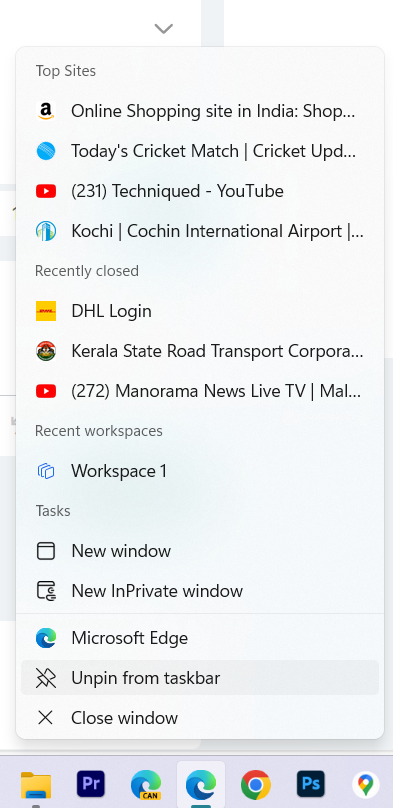Collapse using the chevron above the jump list

coord(164,28)
